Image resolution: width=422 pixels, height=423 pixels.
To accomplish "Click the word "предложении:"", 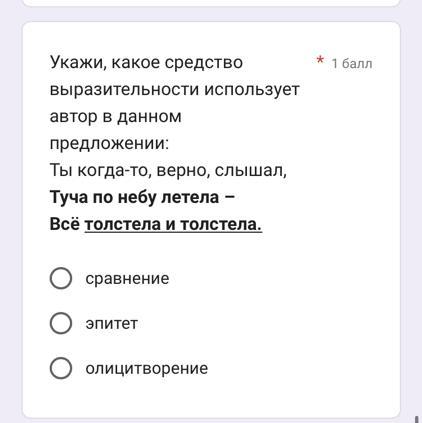I will click(109, 144).
